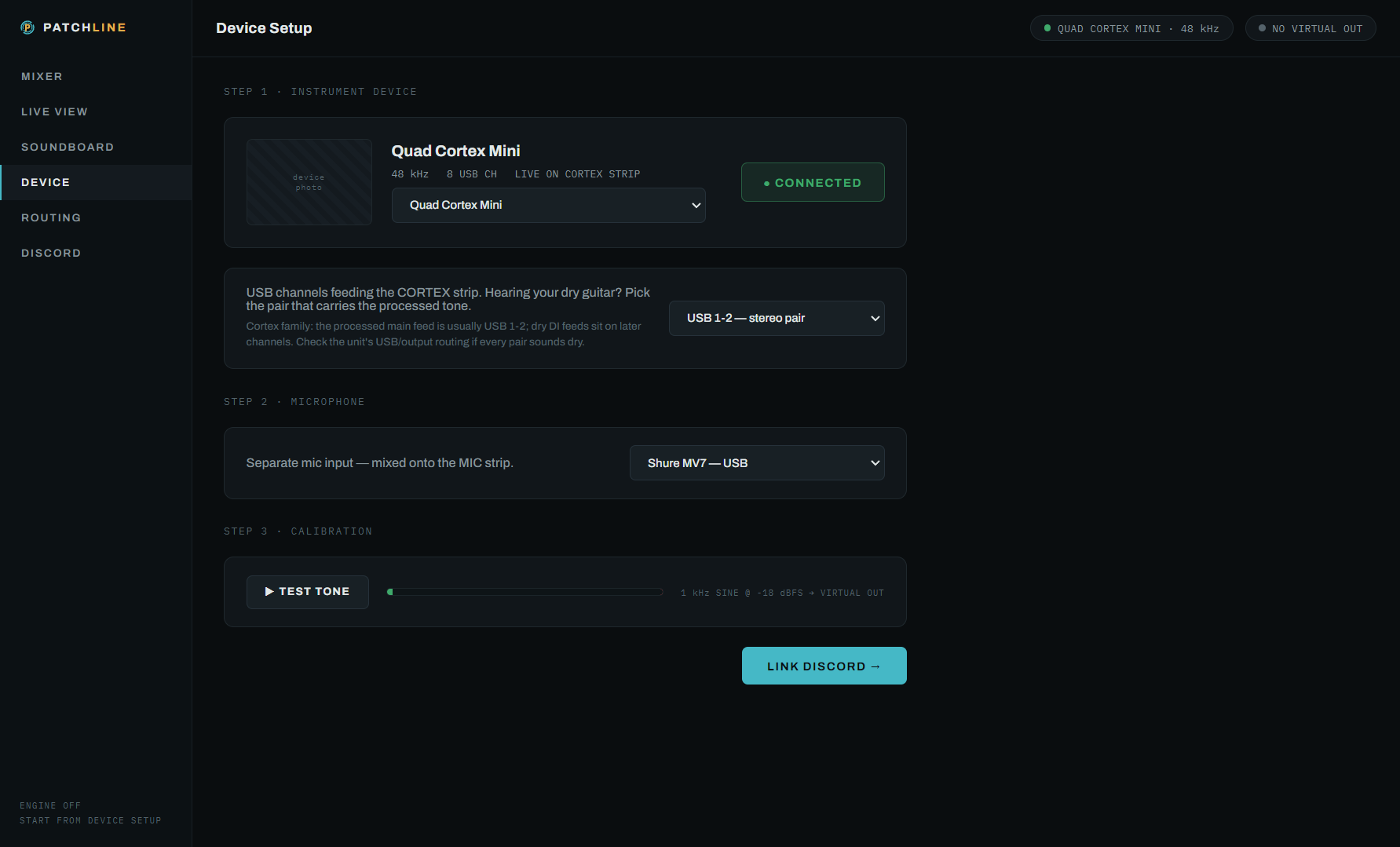Click the Connected status button

click(813, 182)
